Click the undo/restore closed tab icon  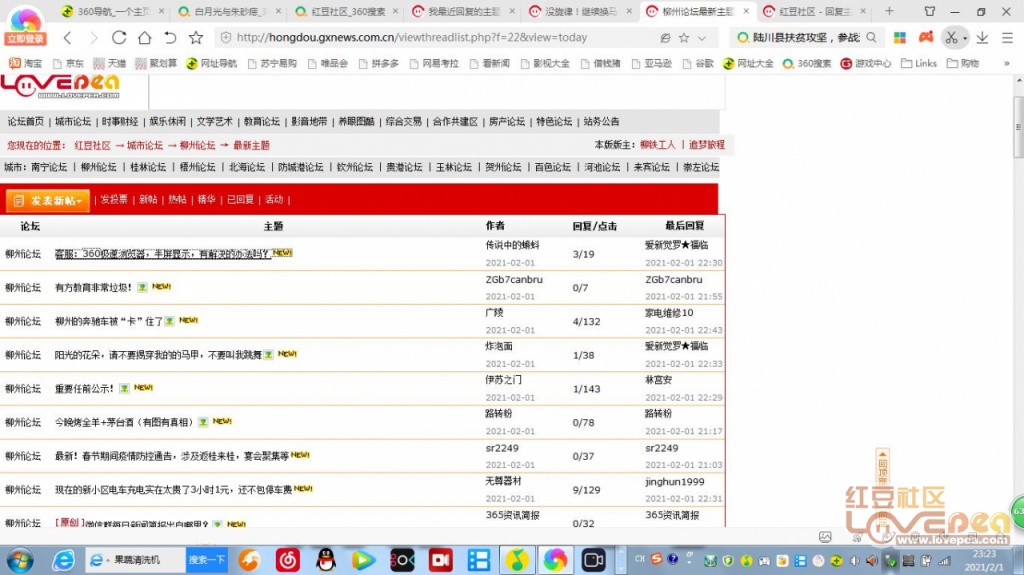click(170, 38)
